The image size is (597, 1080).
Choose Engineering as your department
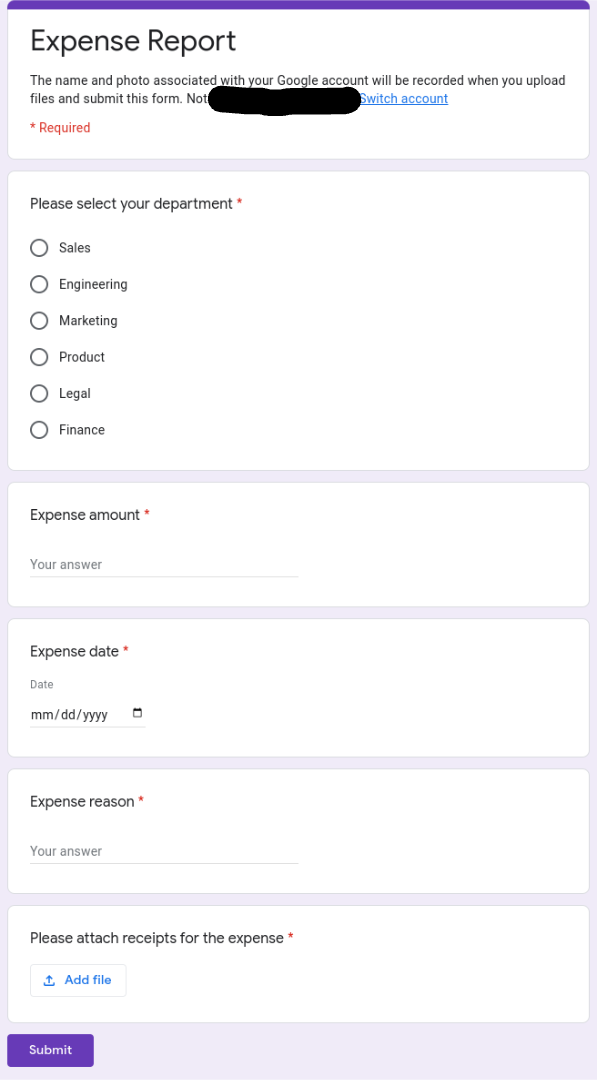39,284
